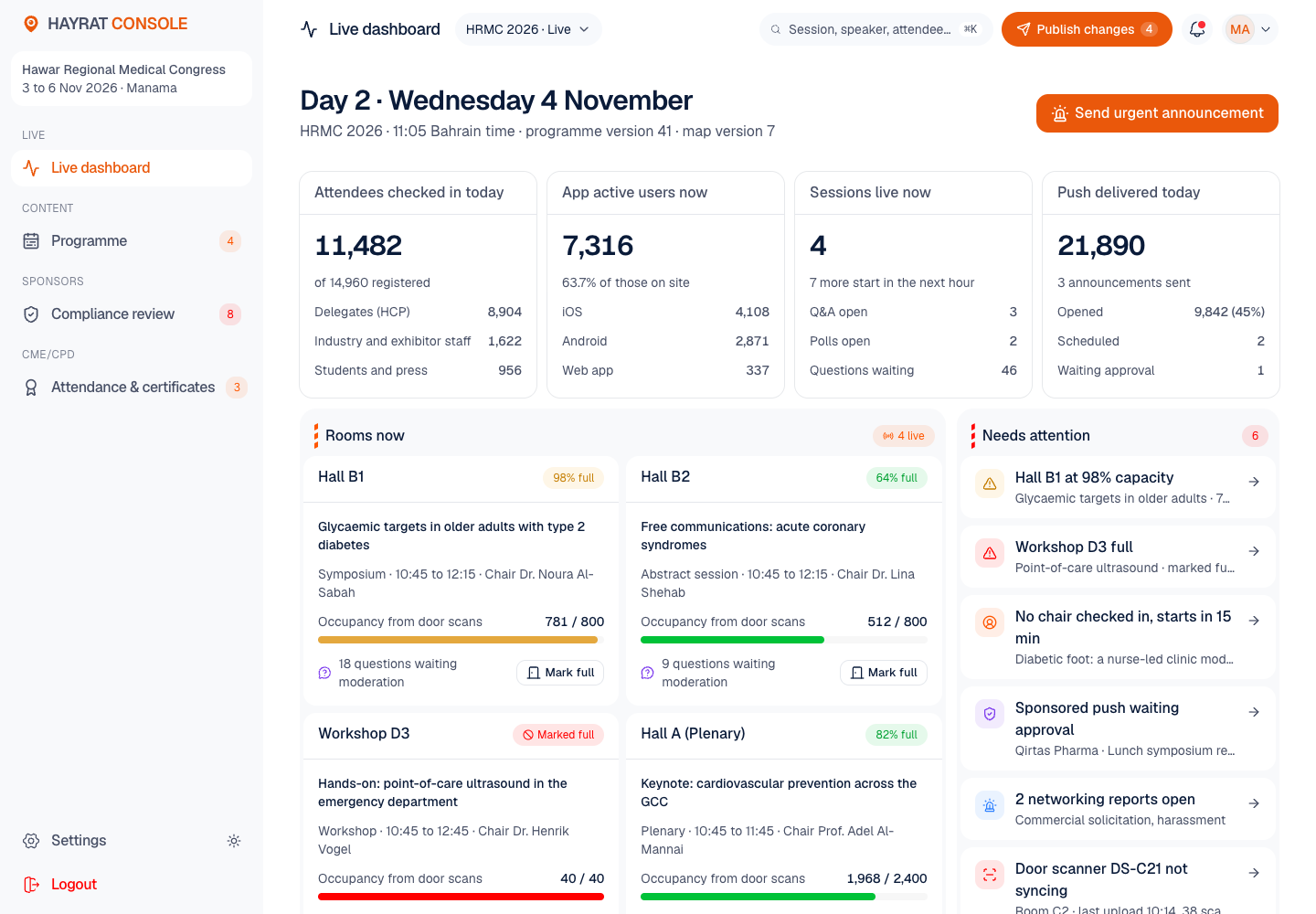Mark Hall B1 as full
1316x914 pixels.
click(x=560, y=673)
